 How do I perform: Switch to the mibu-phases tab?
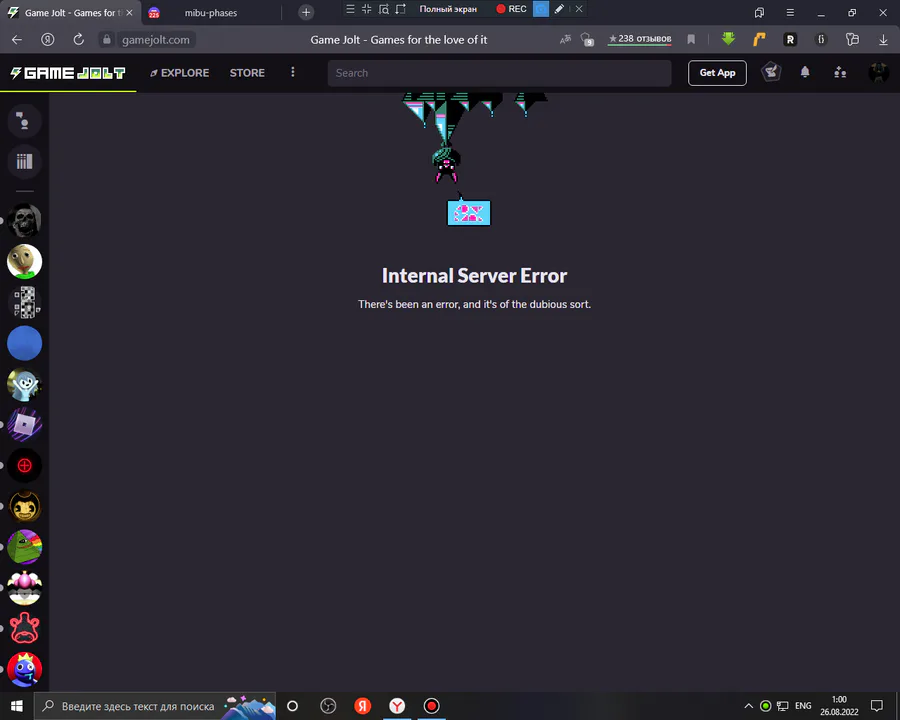click(210, 13)
